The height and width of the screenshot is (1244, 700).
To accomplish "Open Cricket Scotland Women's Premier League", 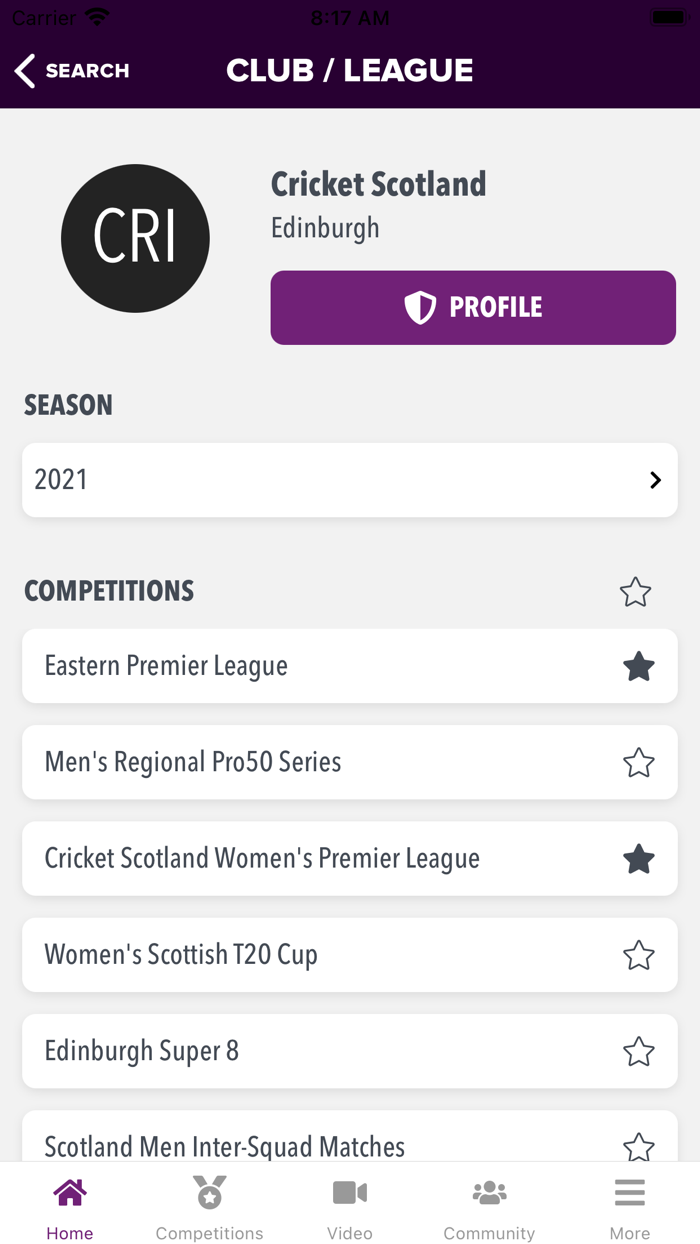I will click(x=300, y=858).
